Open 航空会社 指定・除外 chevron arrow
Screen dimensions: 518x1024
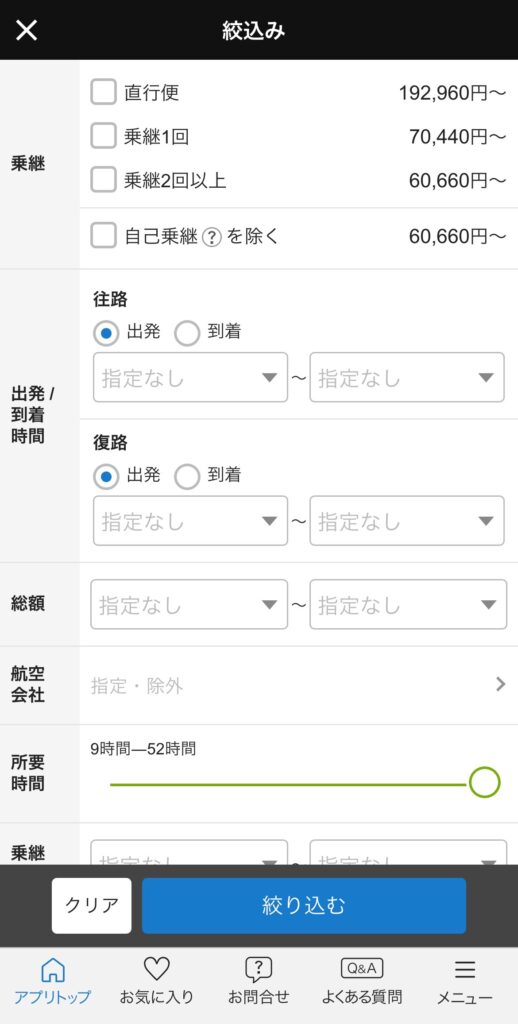point(500,684)
